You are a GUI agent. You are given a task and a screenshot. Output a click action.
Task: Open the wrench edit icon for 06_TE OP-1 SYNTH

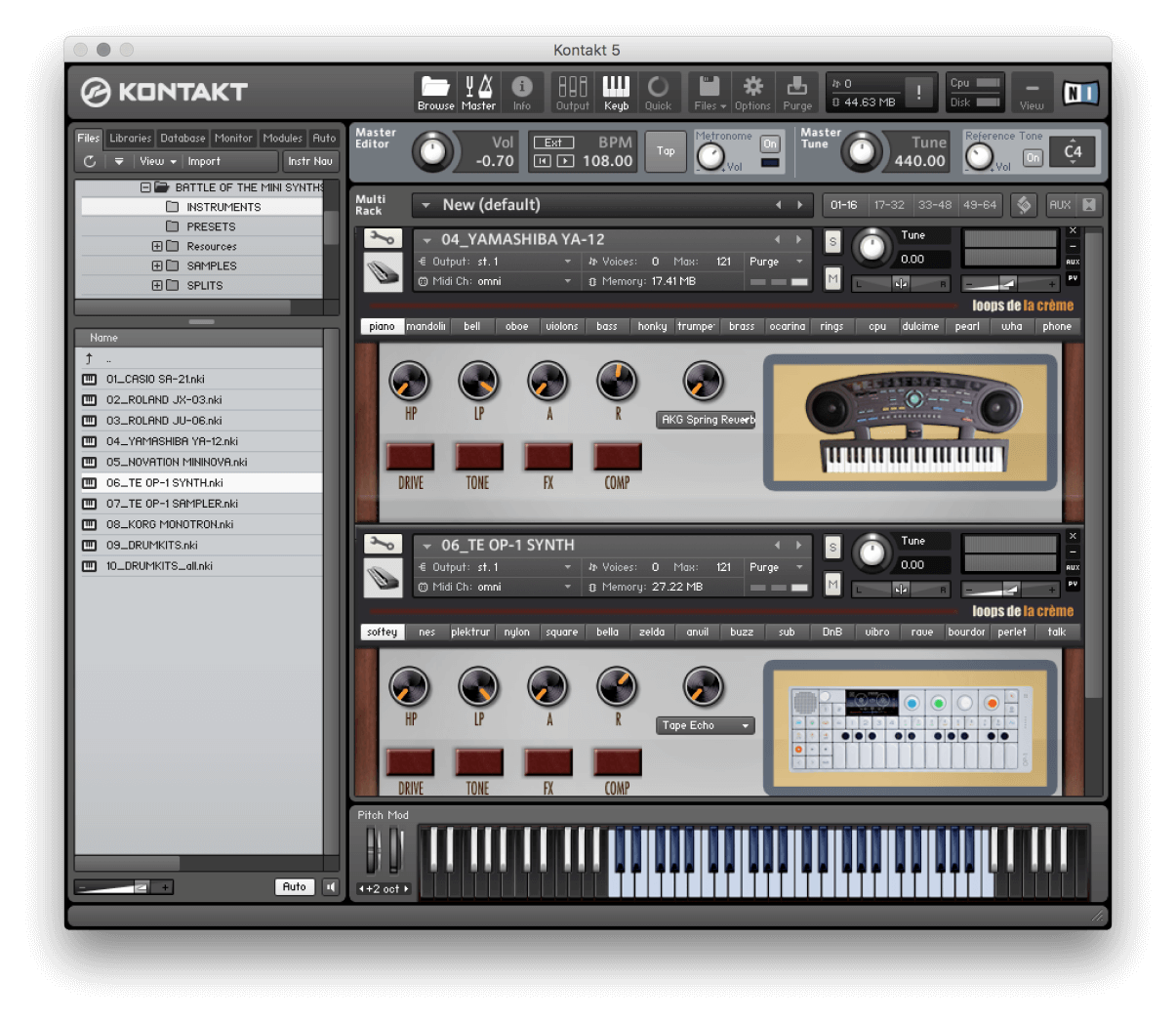[x=383, y=543]
